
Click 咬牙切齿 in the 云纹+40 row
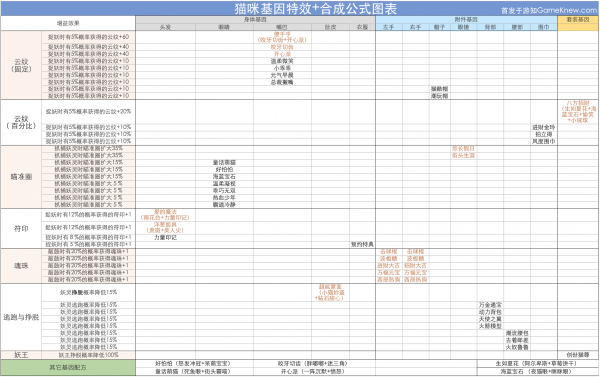(x=282, y=47)
